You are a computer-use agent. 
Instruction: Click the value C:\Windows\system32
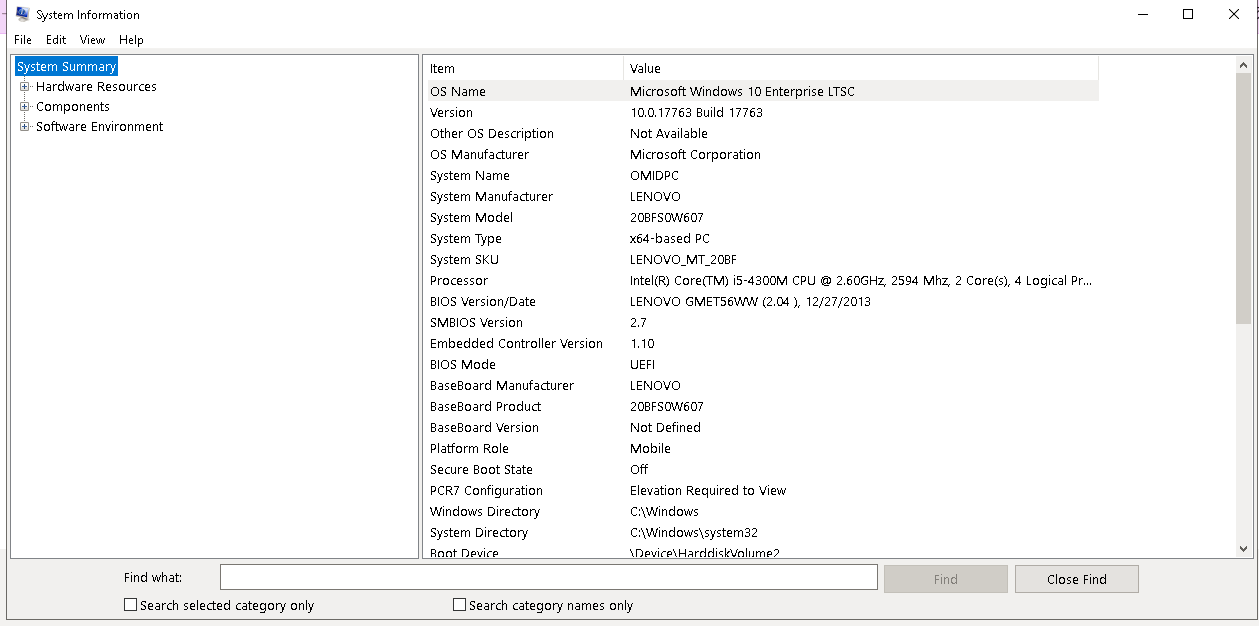coord(694,533)
